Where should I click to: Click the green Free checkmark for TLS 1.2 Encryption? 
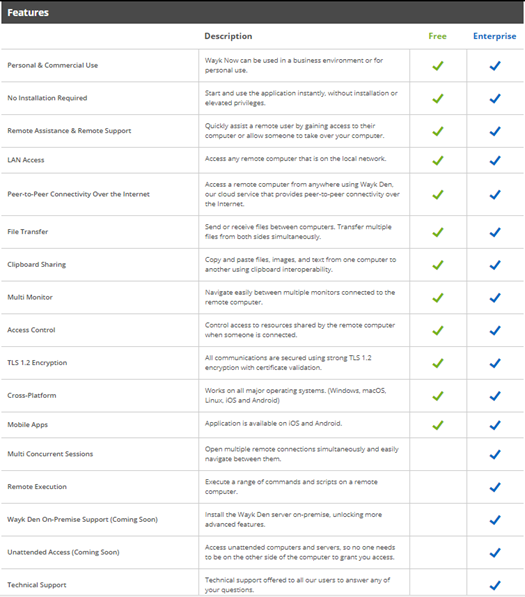(x=438, y=363)
